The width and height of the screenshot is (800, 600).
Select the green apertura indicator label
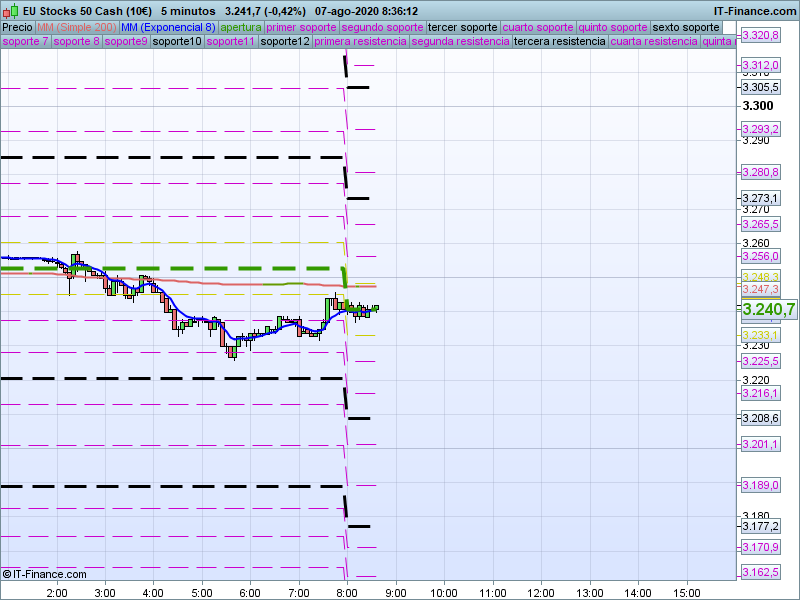241,27
